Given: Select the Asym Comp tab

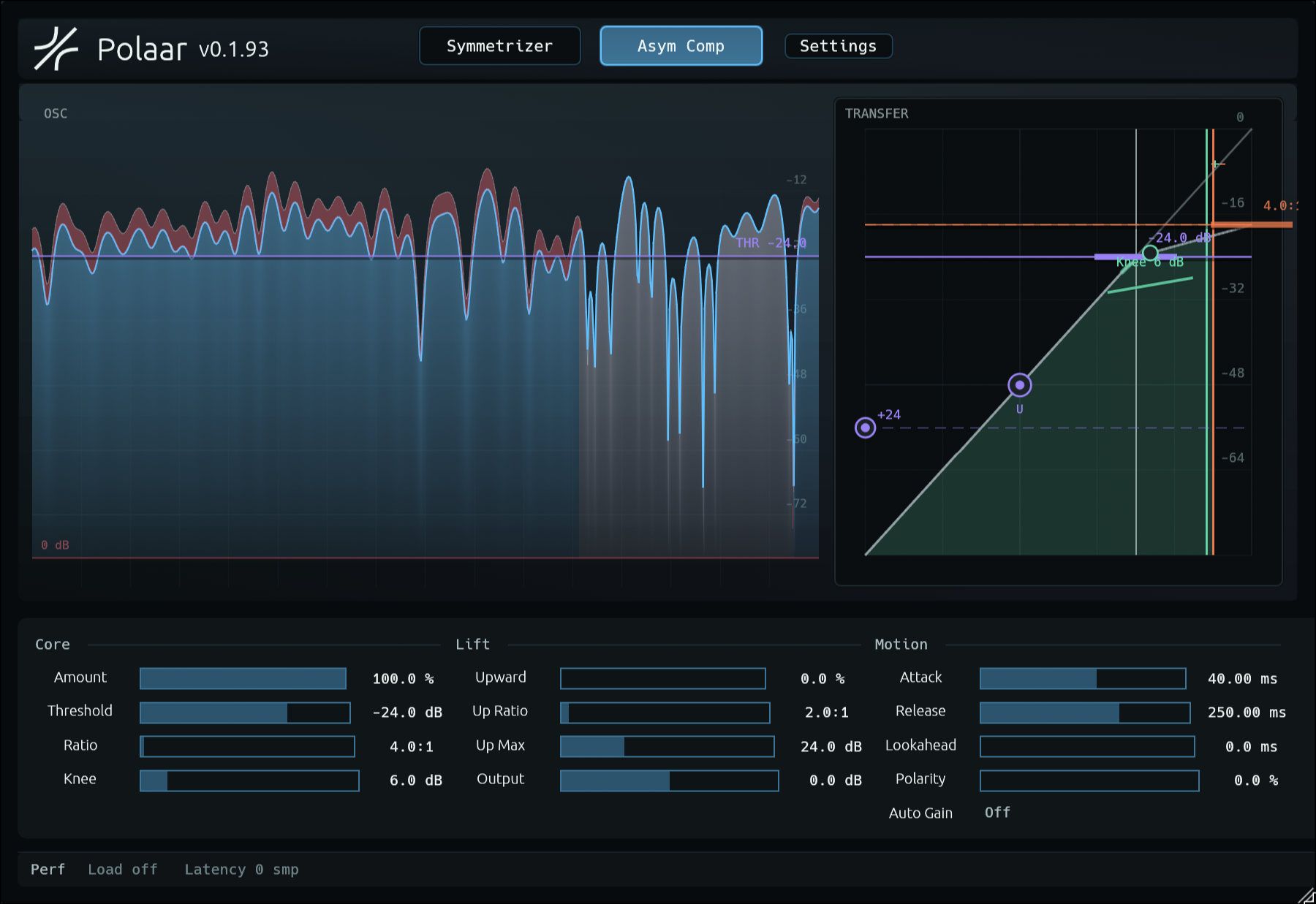Looking at the screenshot, I should click(x=681, y=46).
